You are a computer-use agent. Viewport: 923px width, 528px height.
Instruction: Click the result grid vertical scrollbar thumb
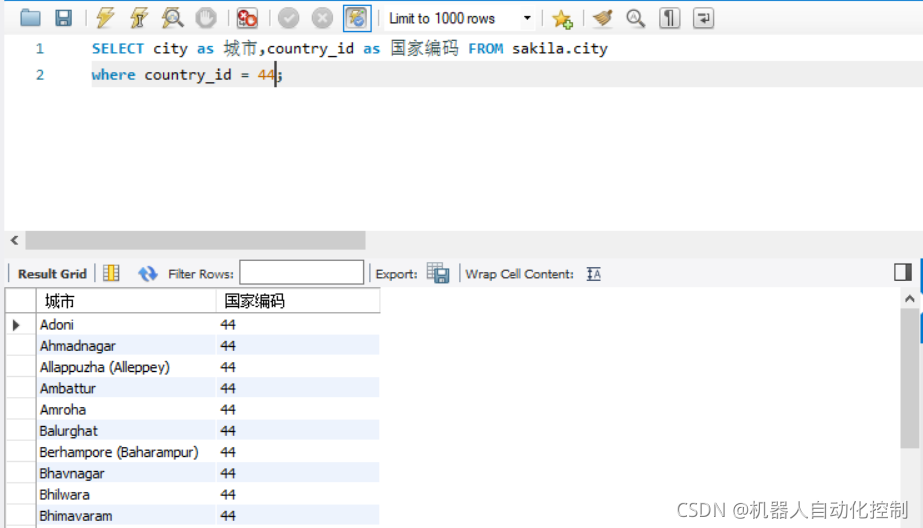click(910, 378)
